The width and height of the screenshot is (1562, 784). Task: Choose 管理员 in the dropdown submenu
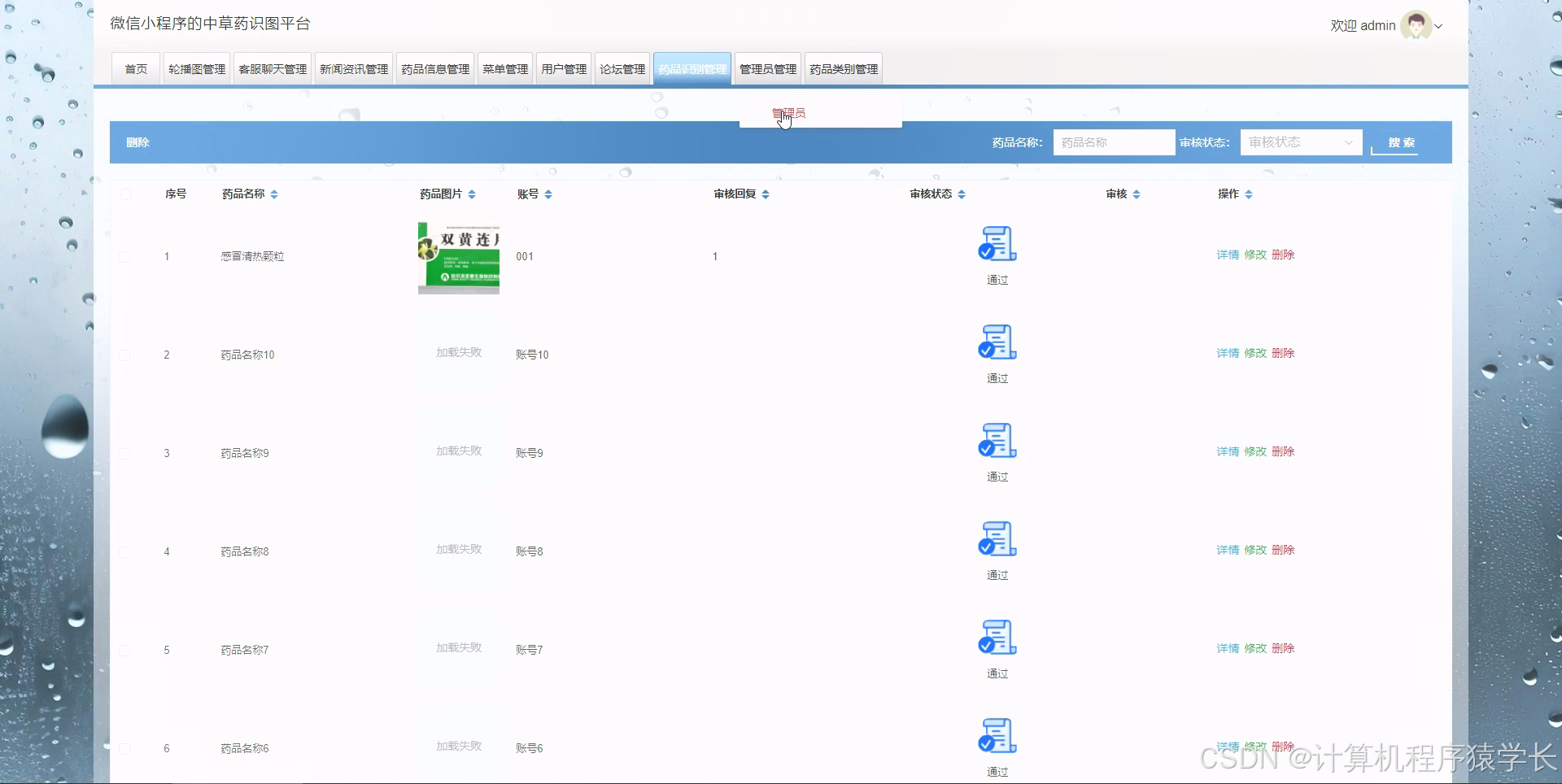821,113
